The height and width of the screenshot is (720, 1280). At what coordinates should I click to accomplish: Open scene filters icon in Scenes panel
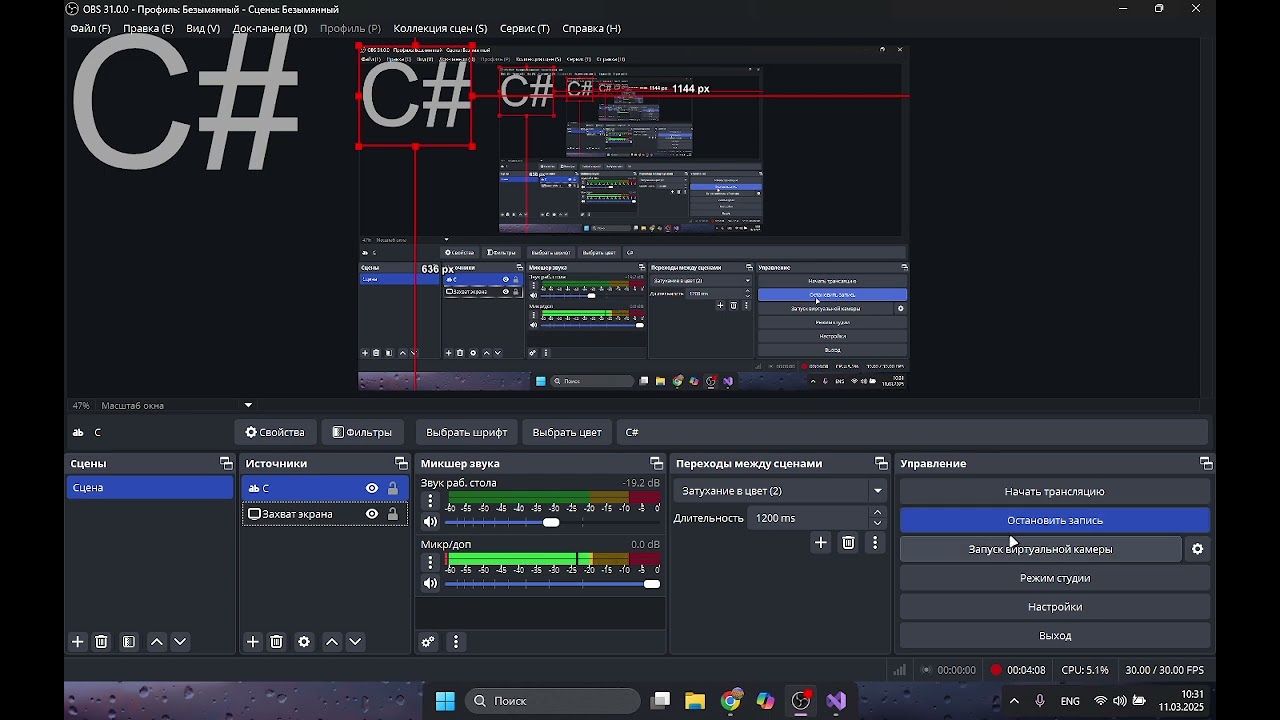click(x=129, y=642)
